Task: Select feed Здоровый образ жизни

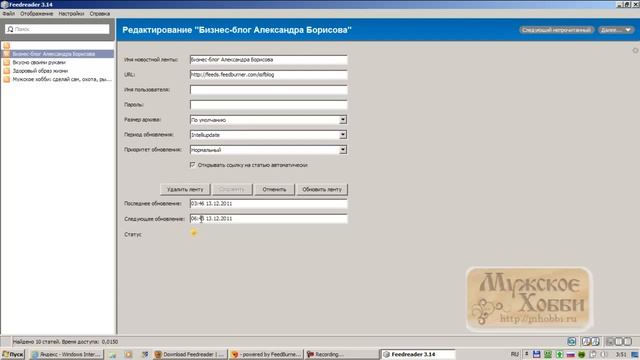Action: point(40,71)
